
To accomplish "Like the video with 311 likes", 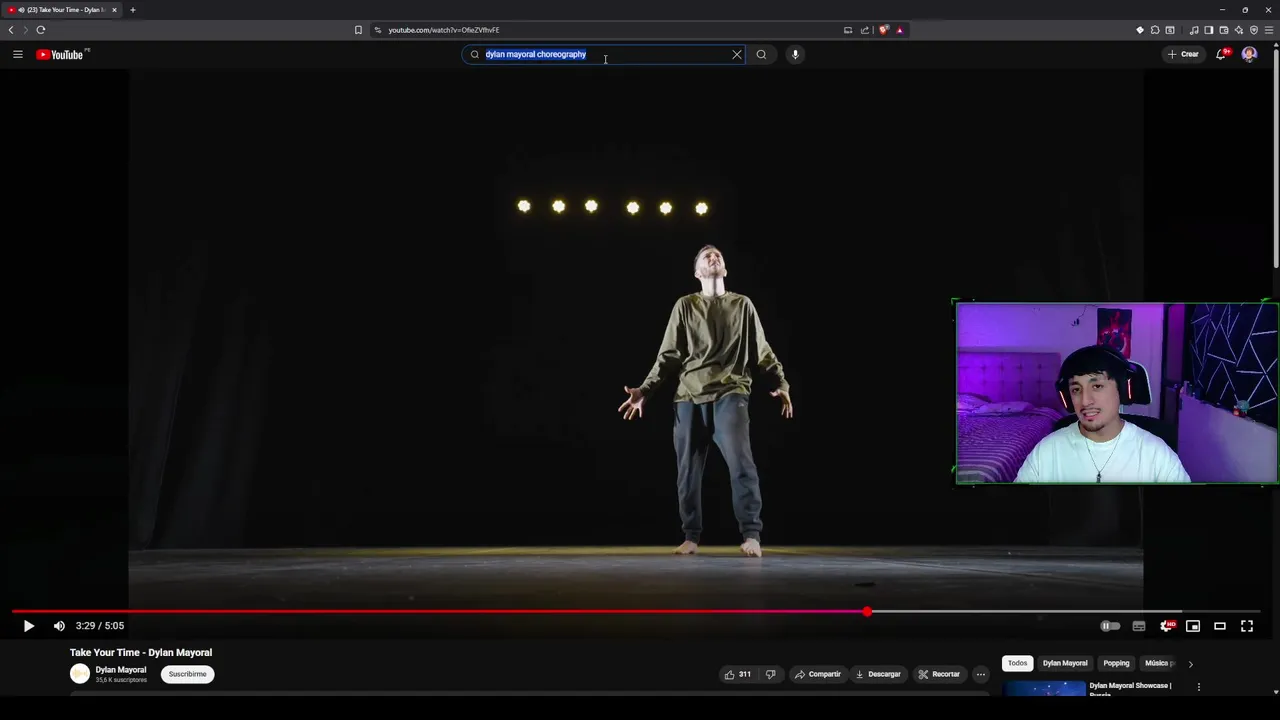I will point(738,674).
